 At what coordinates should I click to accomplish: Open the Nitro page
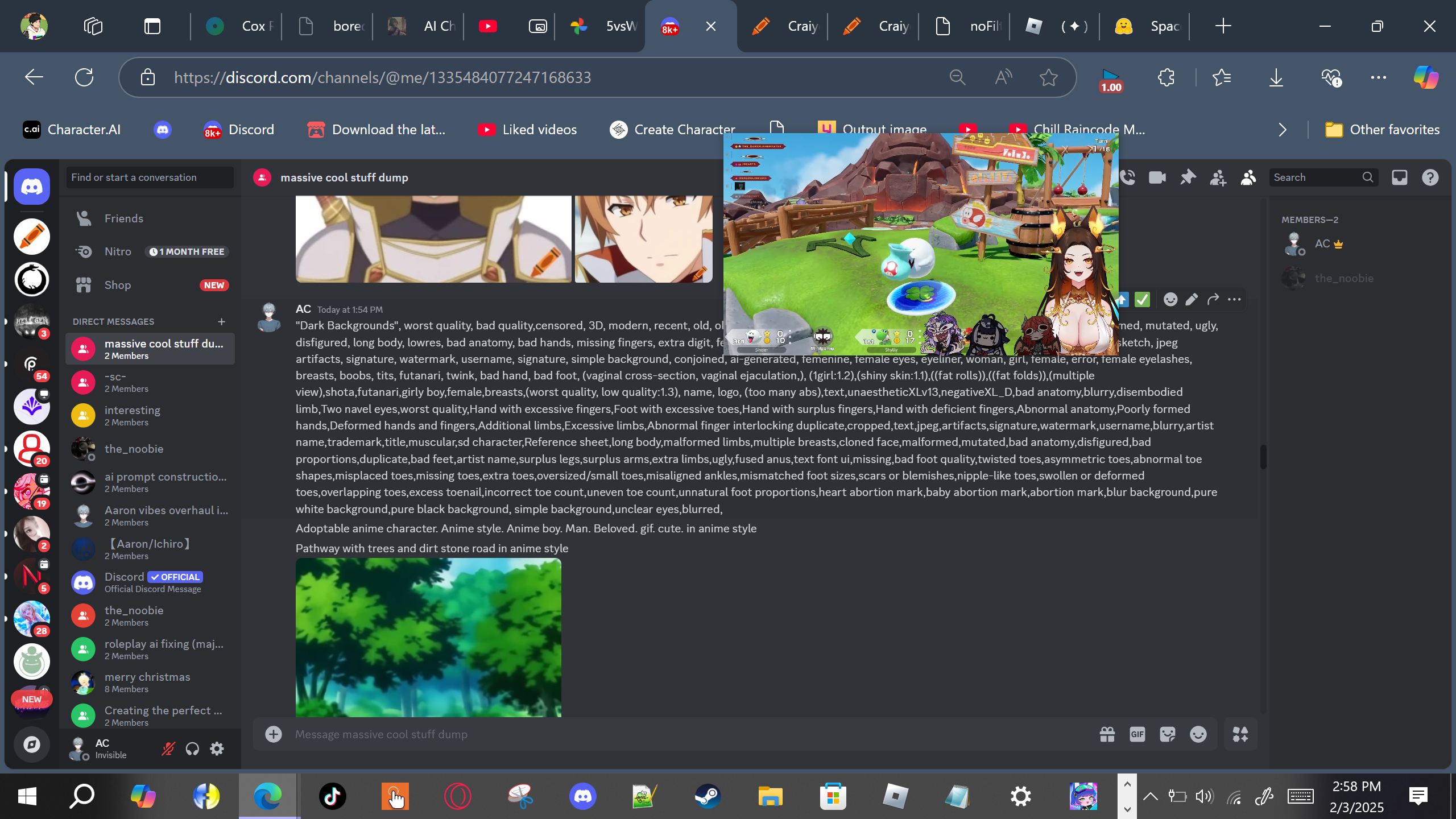pos(150,251)
